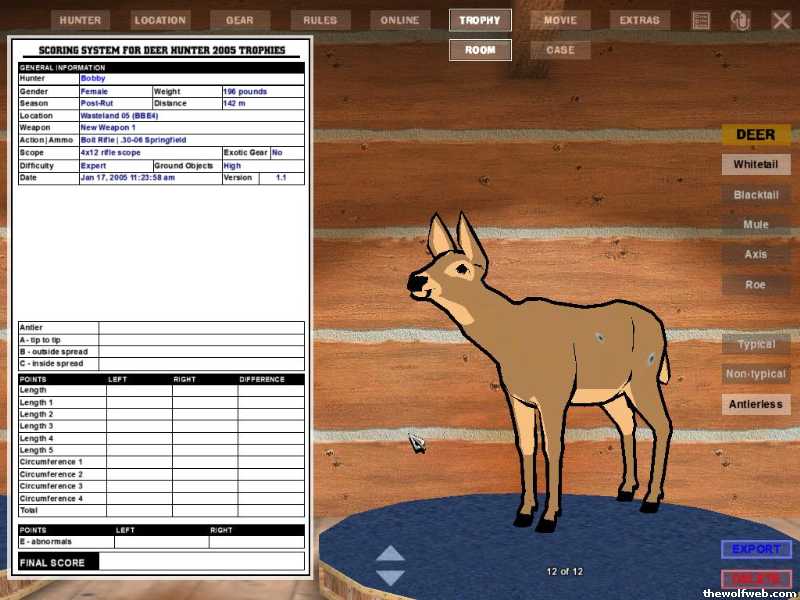The image size is (800, 600).
Task: Go to previous trophy with up arrow
Action: (x=390, y=554)
